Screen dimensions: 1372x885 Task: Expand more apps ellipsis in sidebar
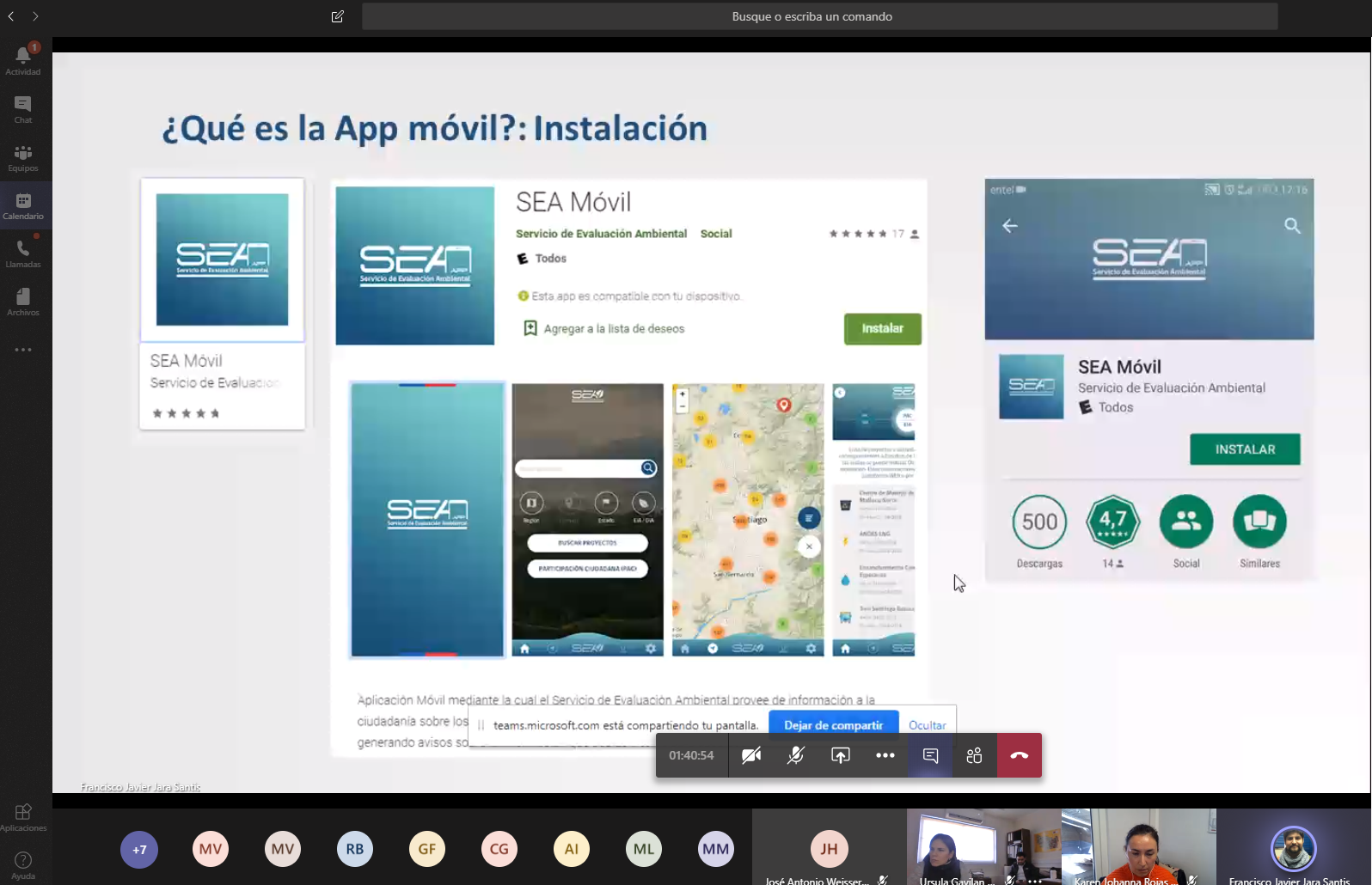(x=23, y=350)
